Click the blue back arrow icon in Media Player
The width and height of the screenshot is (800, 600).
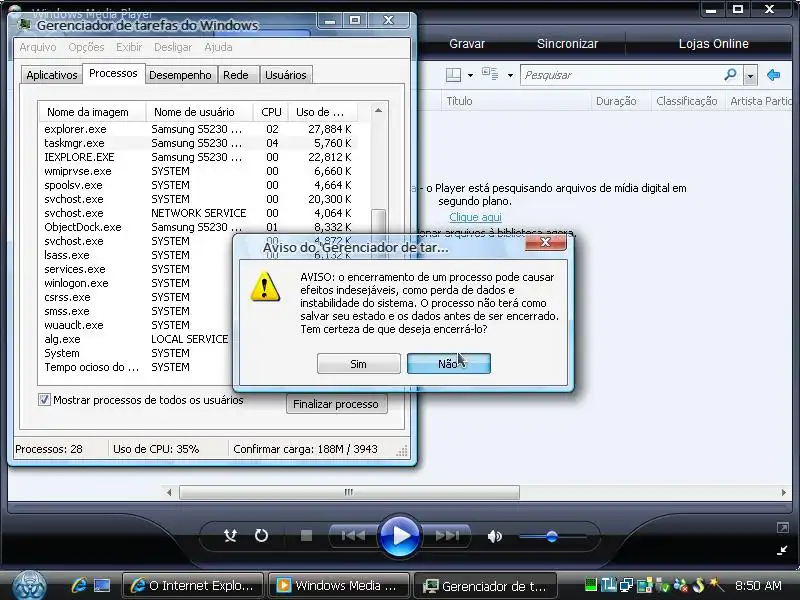(x=773, y=75)
